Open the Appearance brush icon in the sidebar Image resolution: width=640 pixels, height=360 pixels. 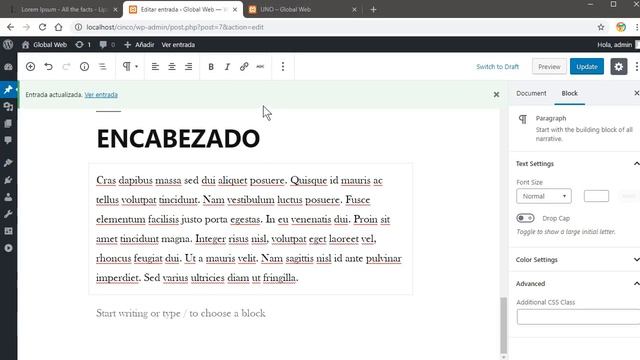coord(8,163)
